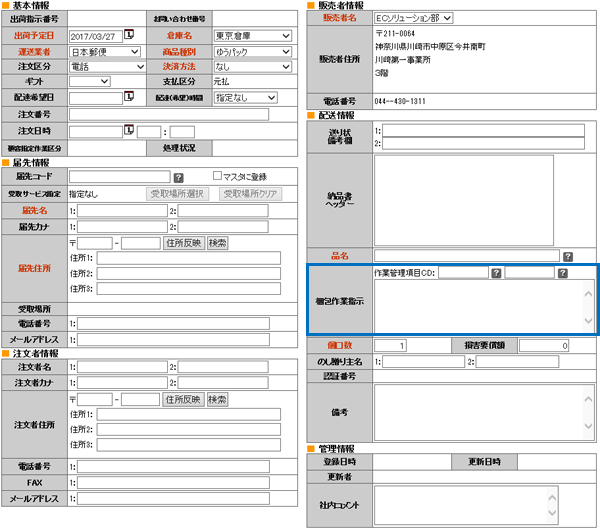Focus the 配達希望日 date field
This screenshot has height=531, width=600.
coord(96,98)
